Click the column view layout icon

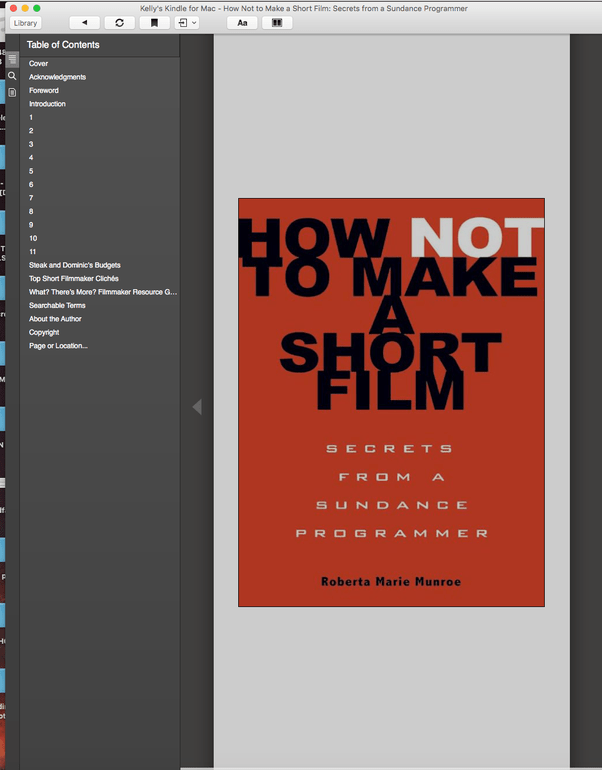[277, 23]
